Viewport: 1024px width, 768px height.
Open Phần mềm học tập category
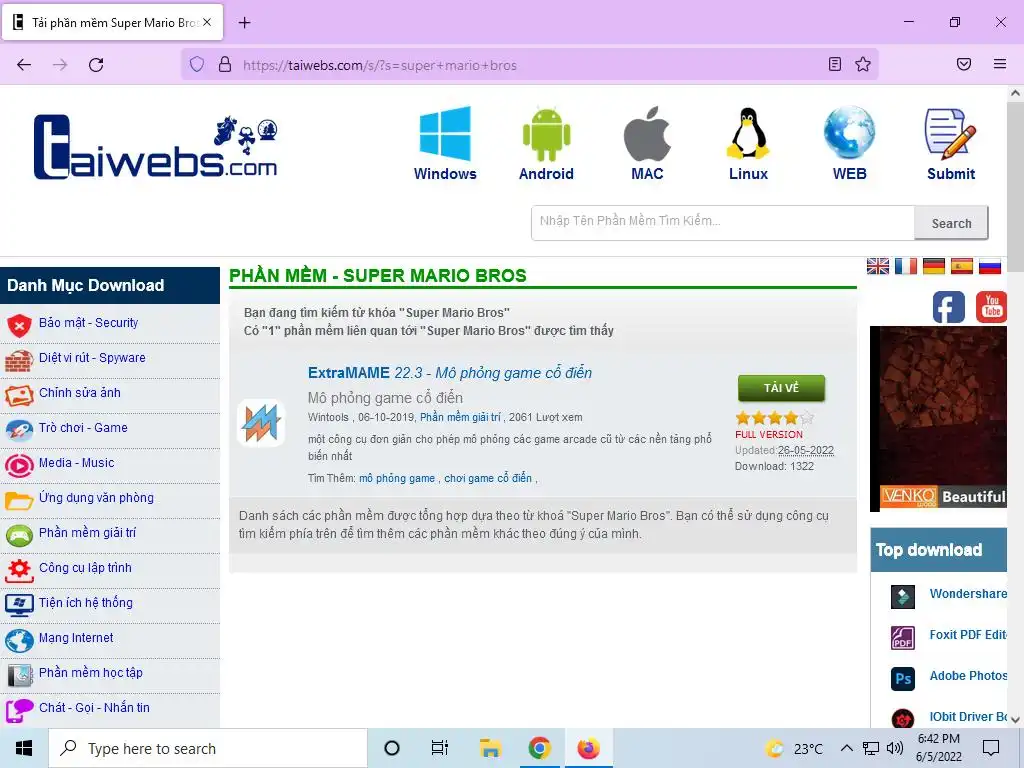90,673
